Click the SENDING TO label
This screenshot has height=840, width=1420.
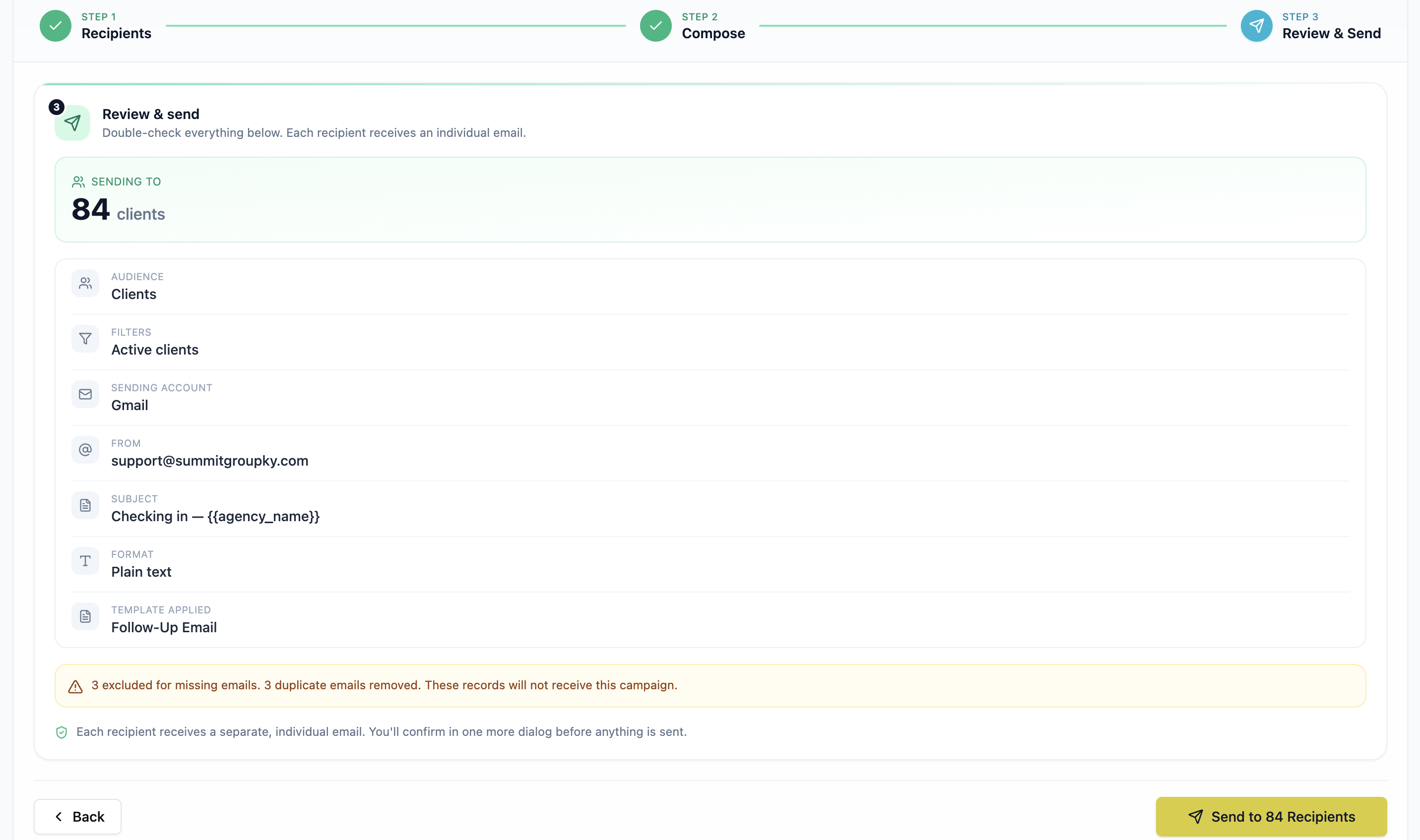(x=126, y=181)
